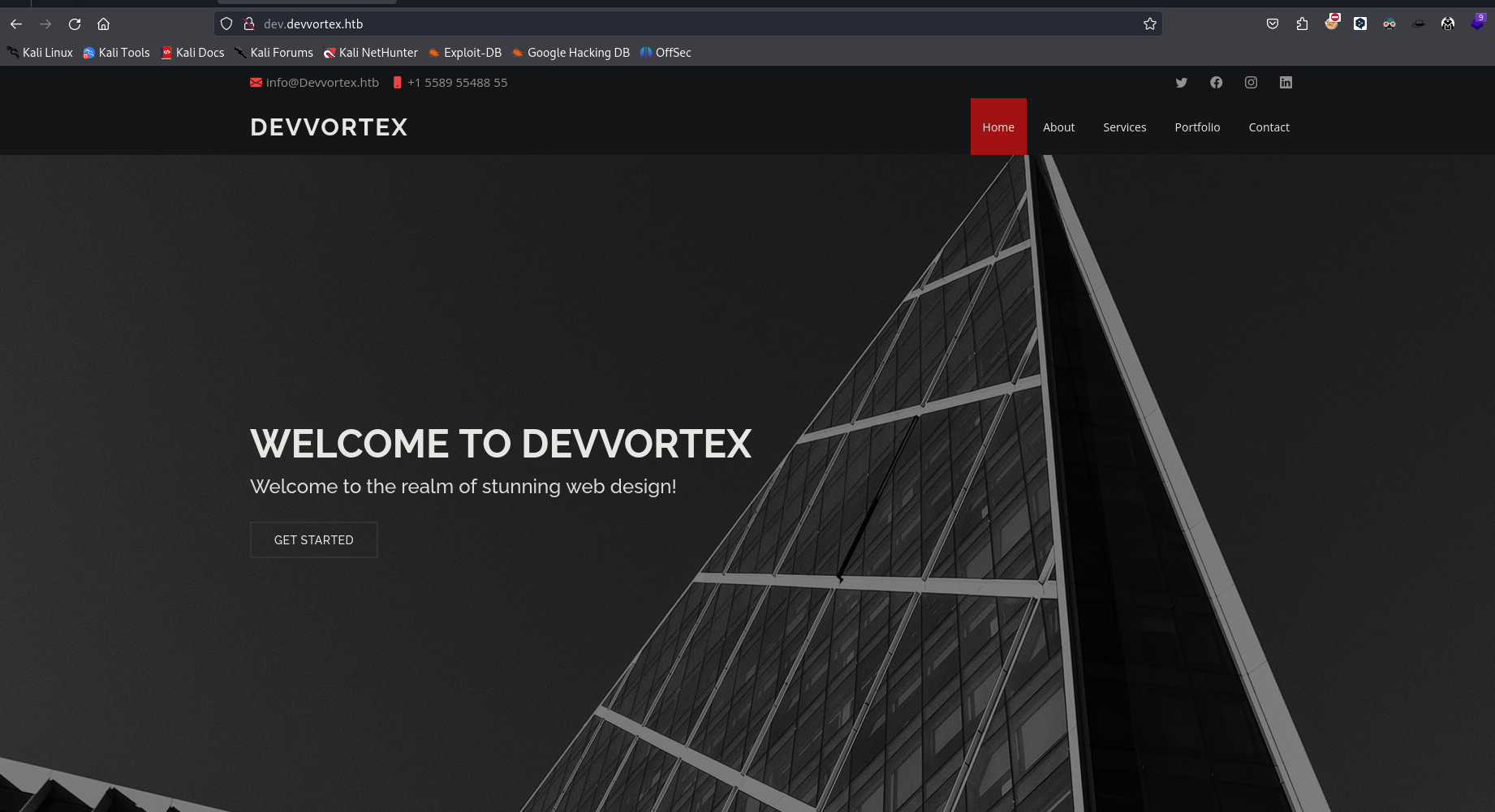Open the About navigation item
This screenshot has width=1495, height=812.
pyautogui.click(x=1058, y=127)
